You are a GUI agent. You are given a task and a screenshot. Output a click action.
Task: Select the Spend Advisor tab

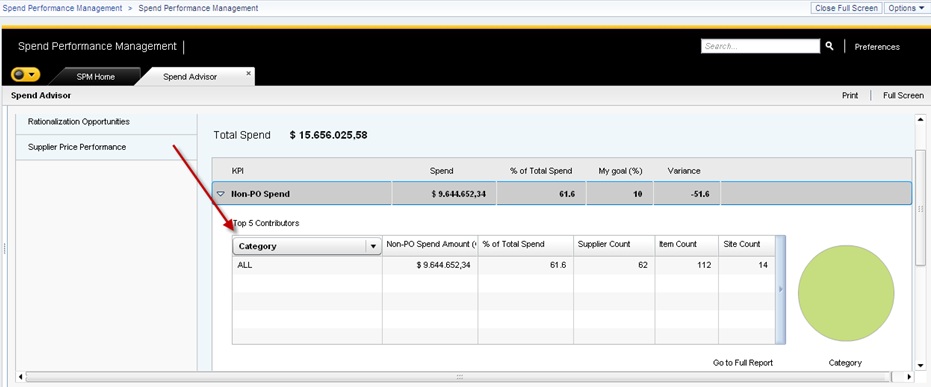(190, 77)
